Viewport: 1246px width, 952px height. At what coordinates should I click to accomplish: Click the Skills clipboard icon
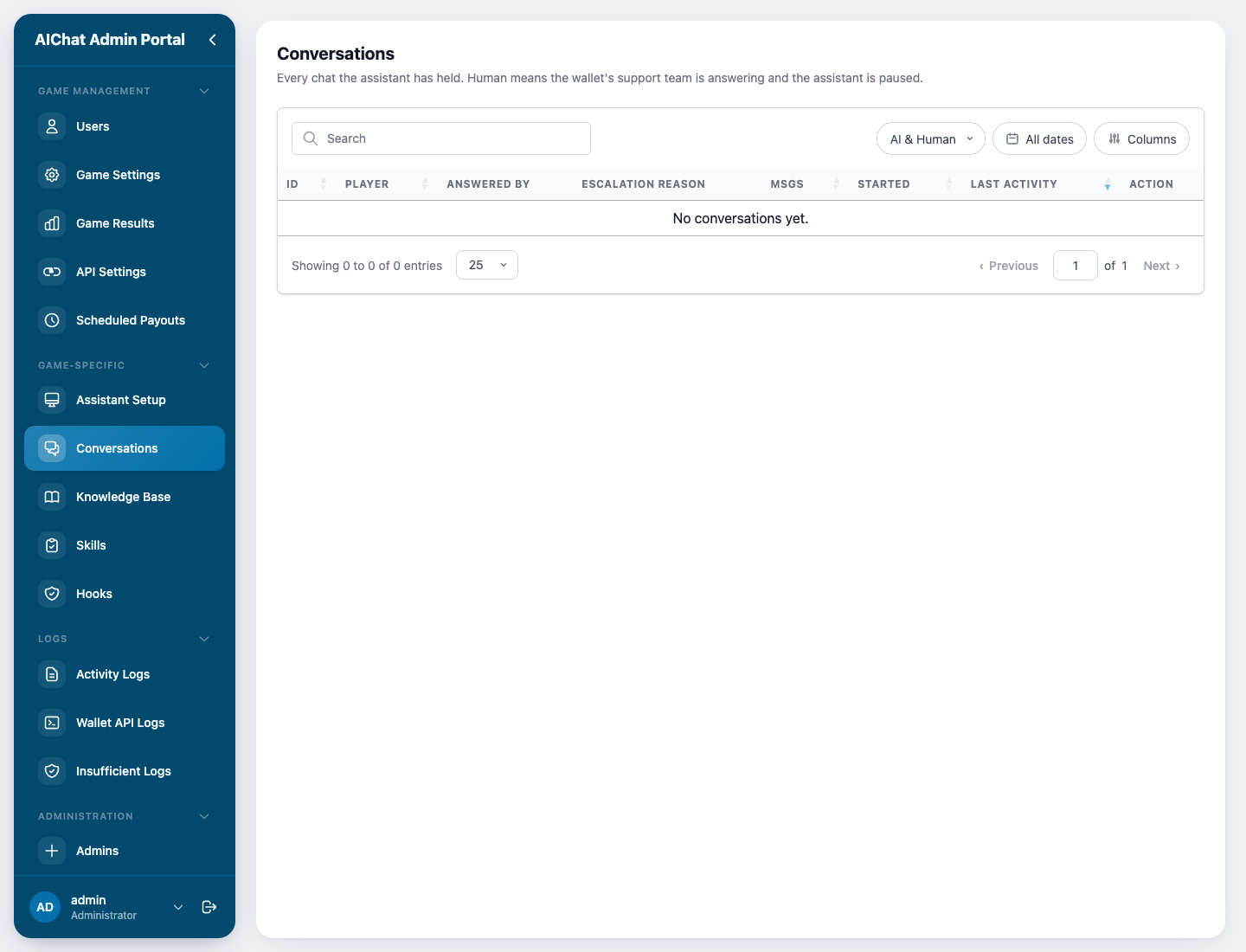click(x=52, y=545)
